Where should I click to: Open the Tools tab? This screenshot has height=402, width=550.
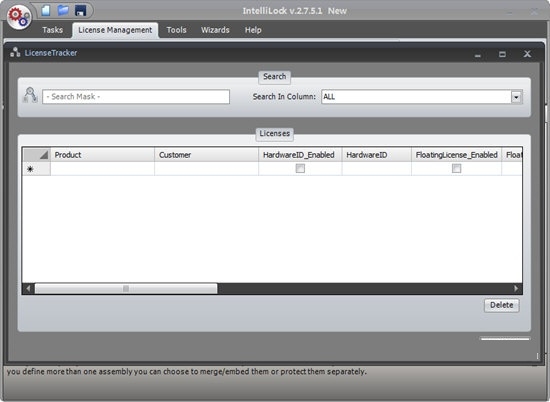[x=176, y=30]
